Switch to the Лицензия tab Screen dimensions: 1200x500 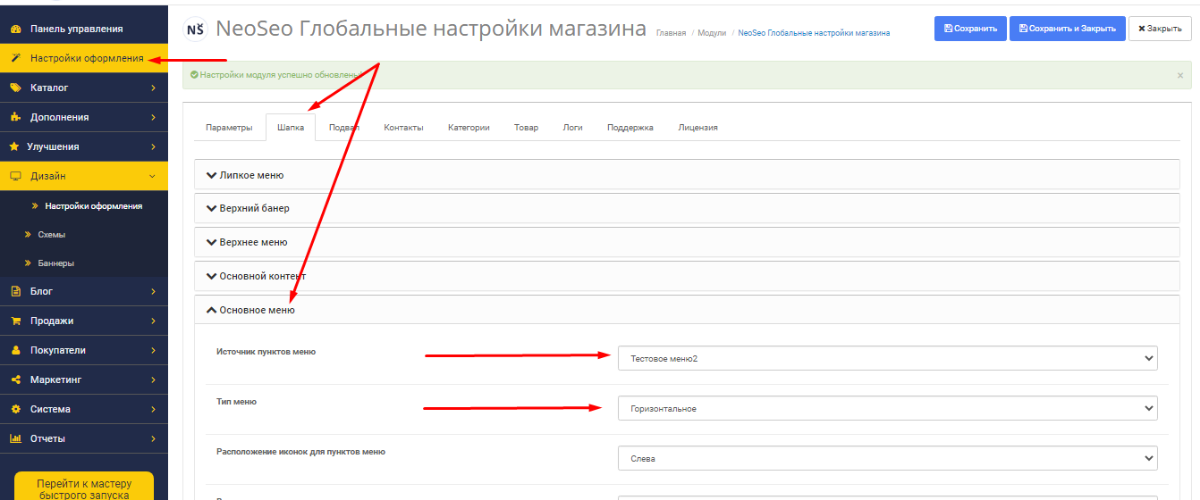[697, 127]
